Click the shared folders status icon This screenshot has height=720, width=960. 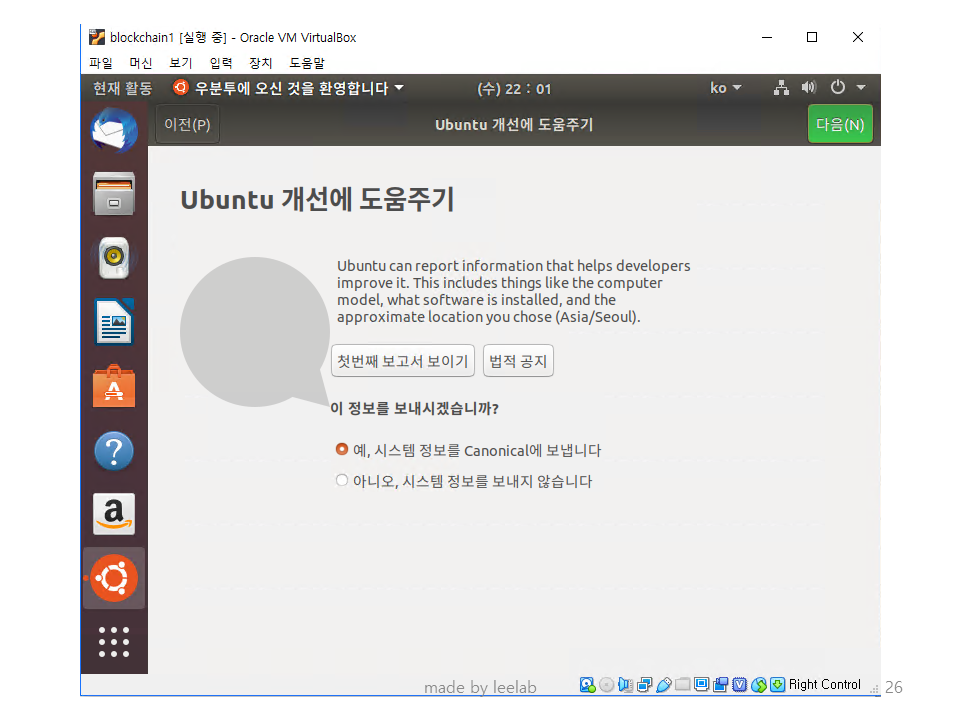tap(683, 684)
